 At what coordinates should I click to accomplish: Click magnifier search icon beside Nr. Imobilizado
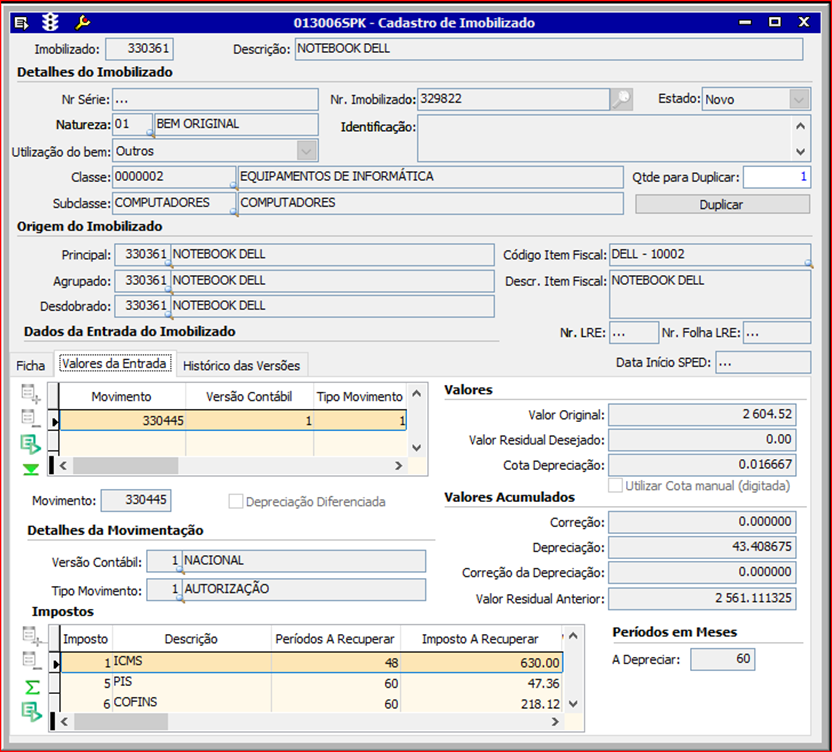pos(622,99)
